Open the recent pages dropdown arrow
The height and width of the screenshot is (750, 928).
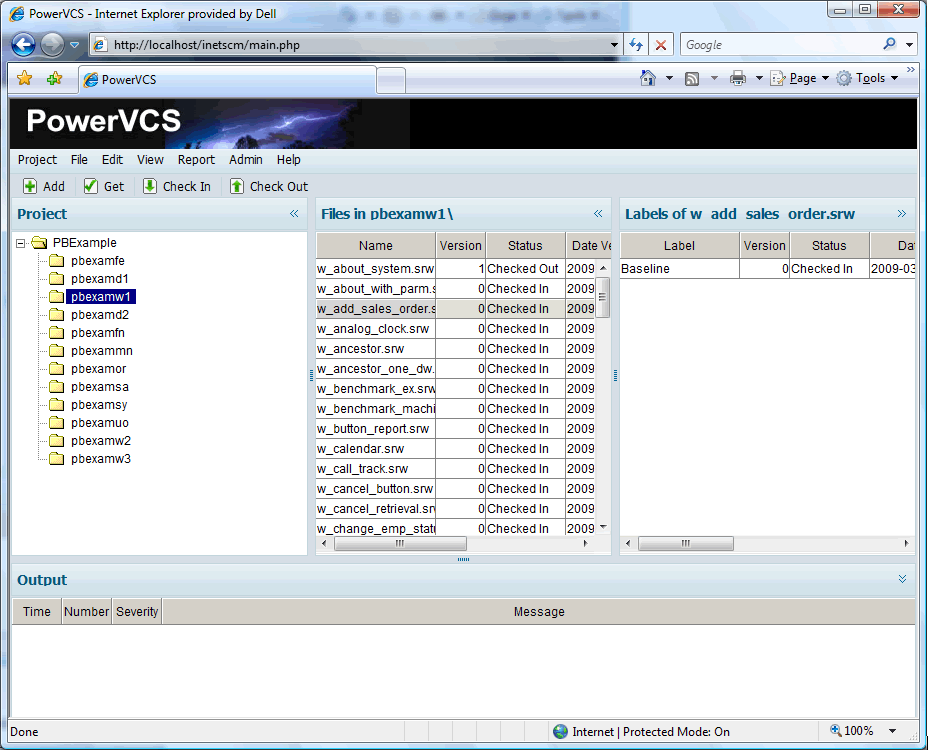click(x=75, y=44)
